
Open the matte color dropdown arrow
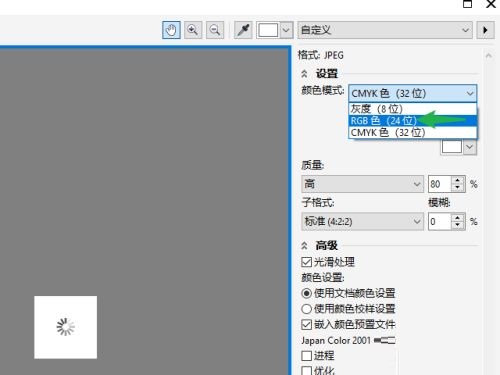pos(470,147)
